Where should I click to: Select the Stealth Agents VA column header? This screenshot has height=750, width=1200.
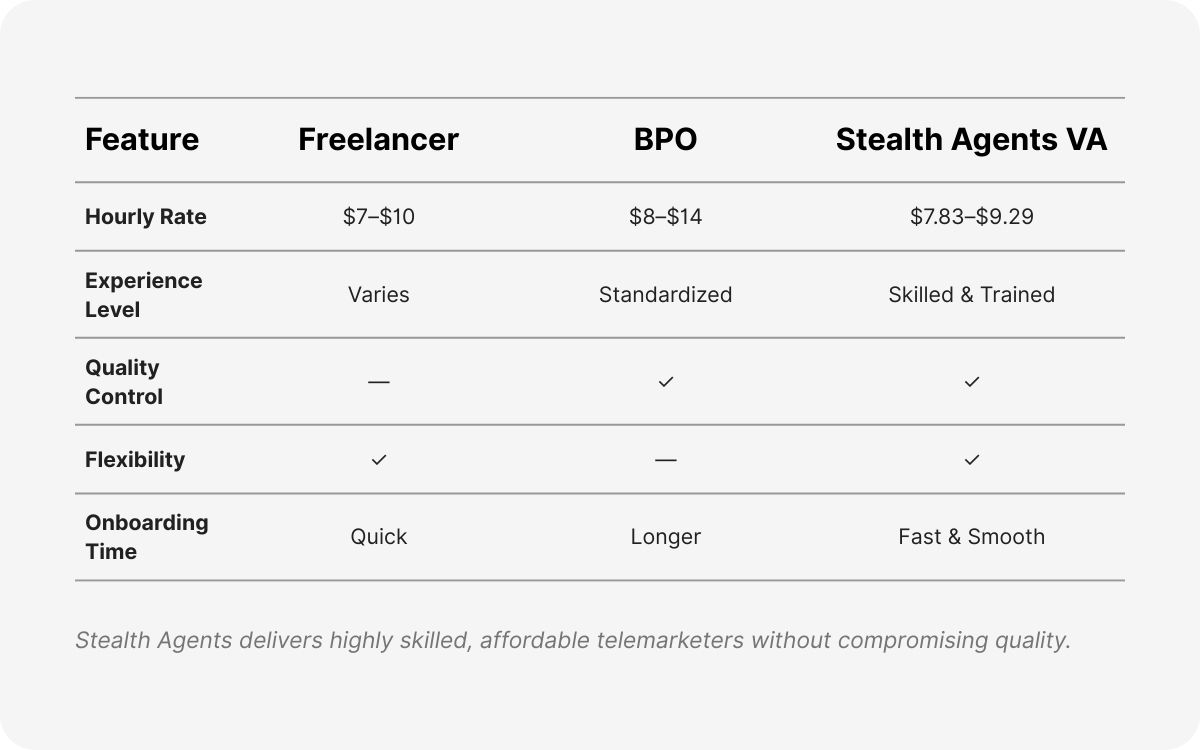972,140
